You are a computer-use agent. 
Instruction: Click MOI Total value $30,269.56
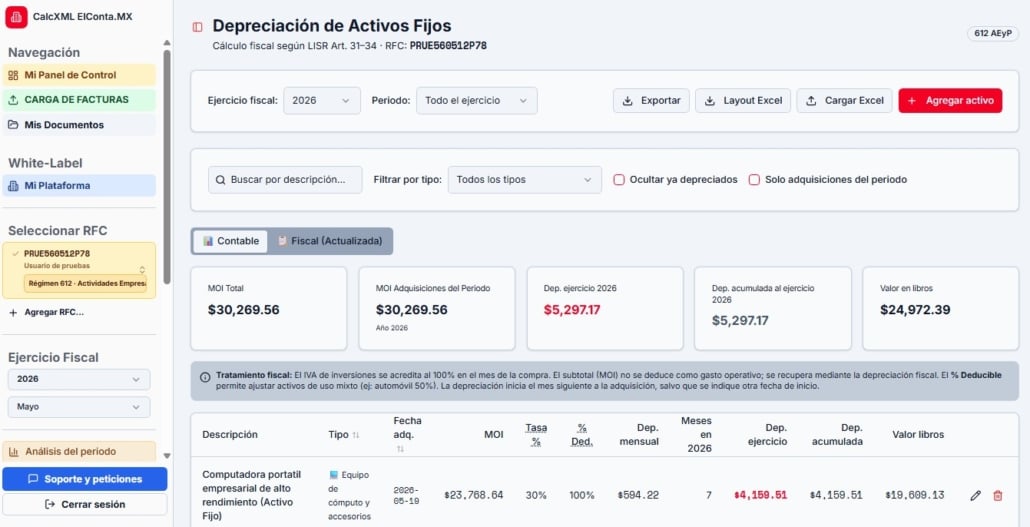pyautogui.click(x=244, y=309)
